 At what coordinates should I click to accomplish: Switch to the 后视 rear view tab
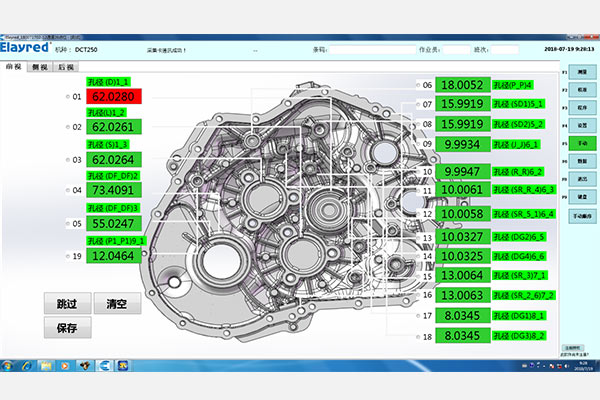[66, 67]
